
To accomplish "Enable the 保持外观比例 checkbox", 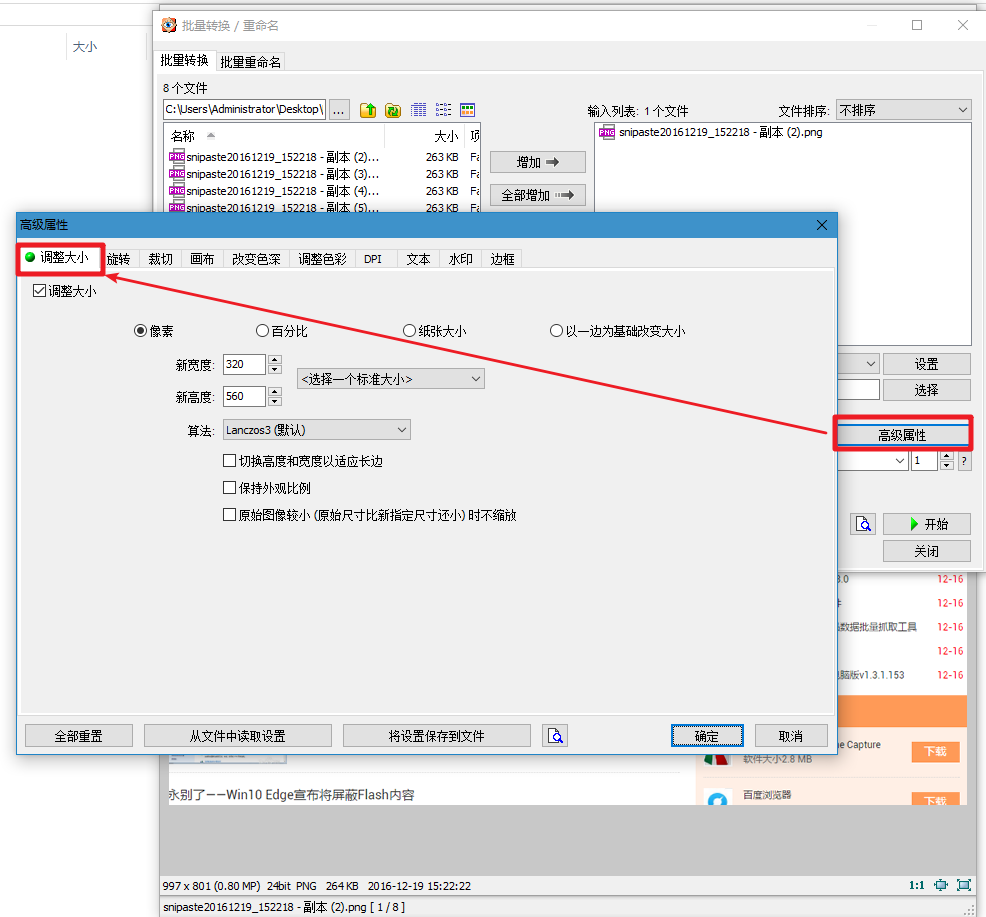I will click(230, 488).
